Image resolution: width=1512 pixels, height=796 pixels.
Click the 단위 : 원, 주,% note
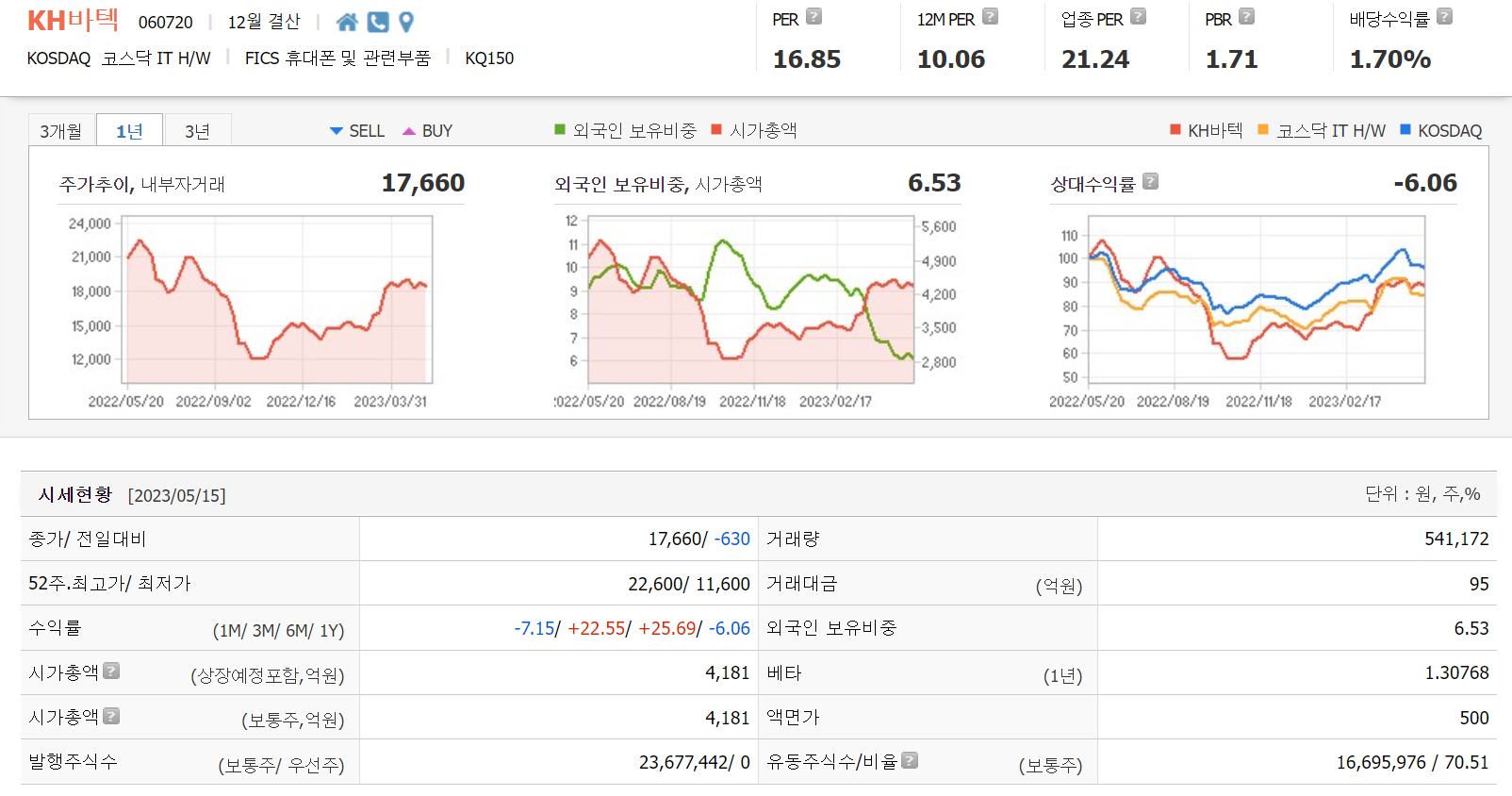click(x=1422, y=494)
